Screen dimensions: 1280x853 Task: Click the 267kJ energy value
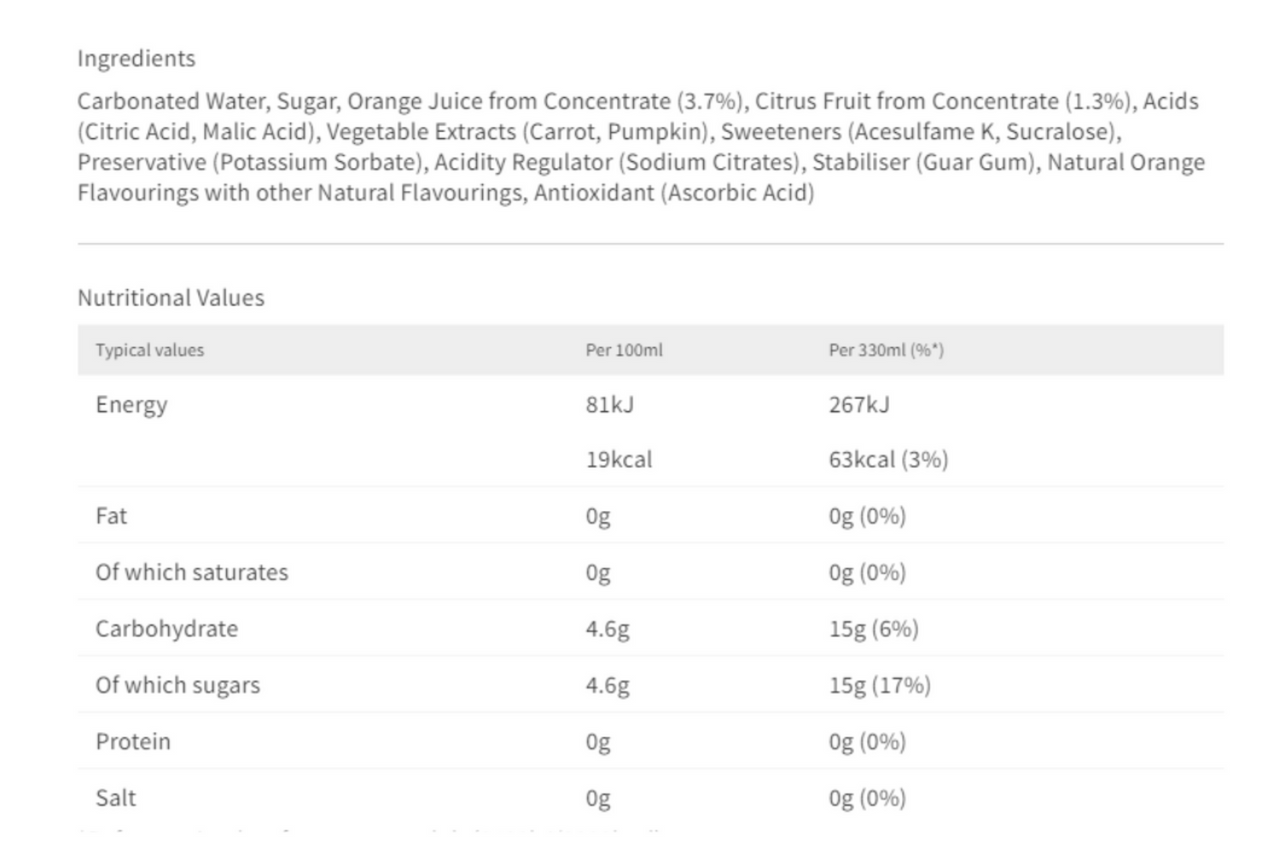point(859,405)
